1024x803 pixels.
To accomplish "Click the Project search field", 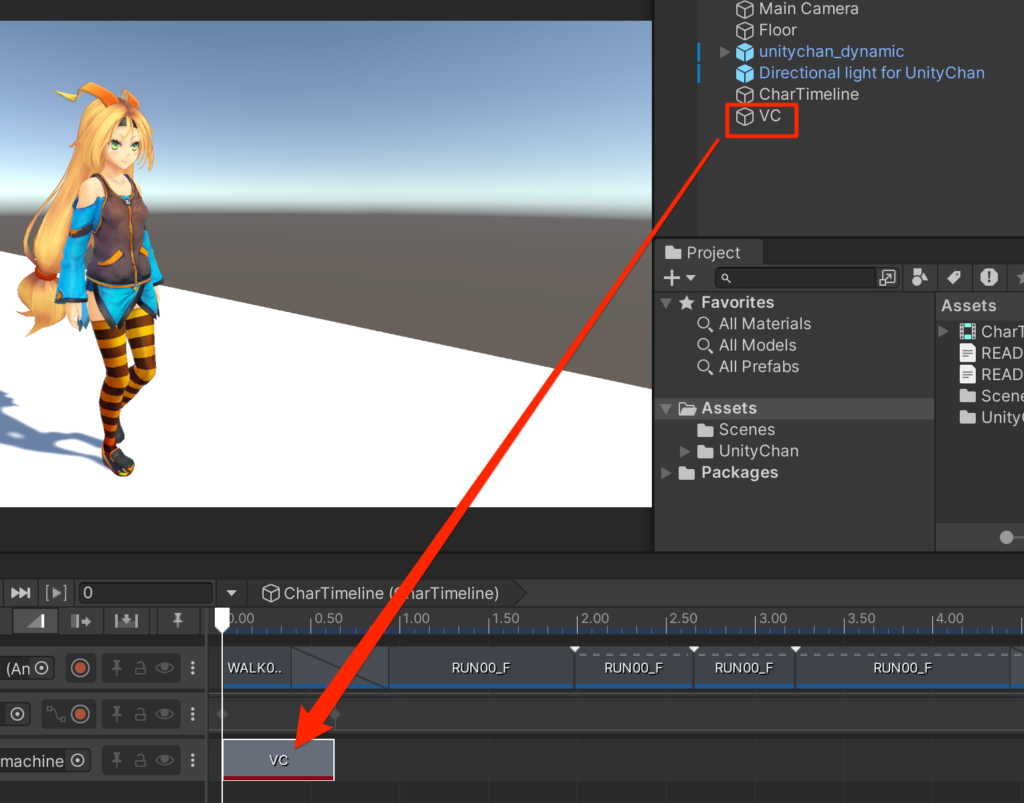I will coord(795,278).
